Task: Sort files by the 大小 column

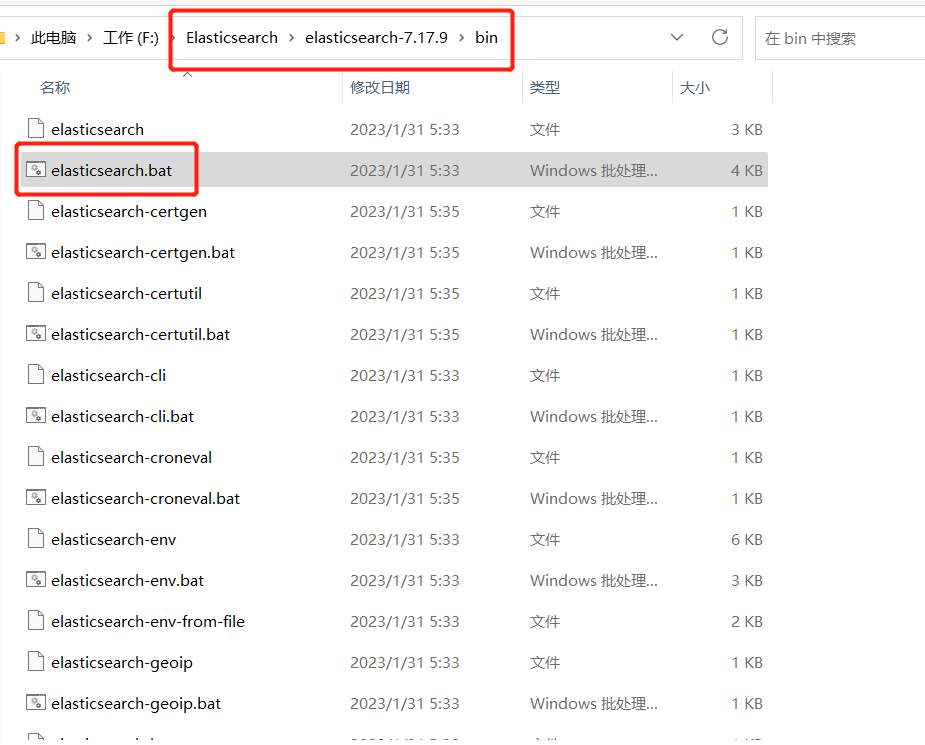Action: (x=694, y=87)
